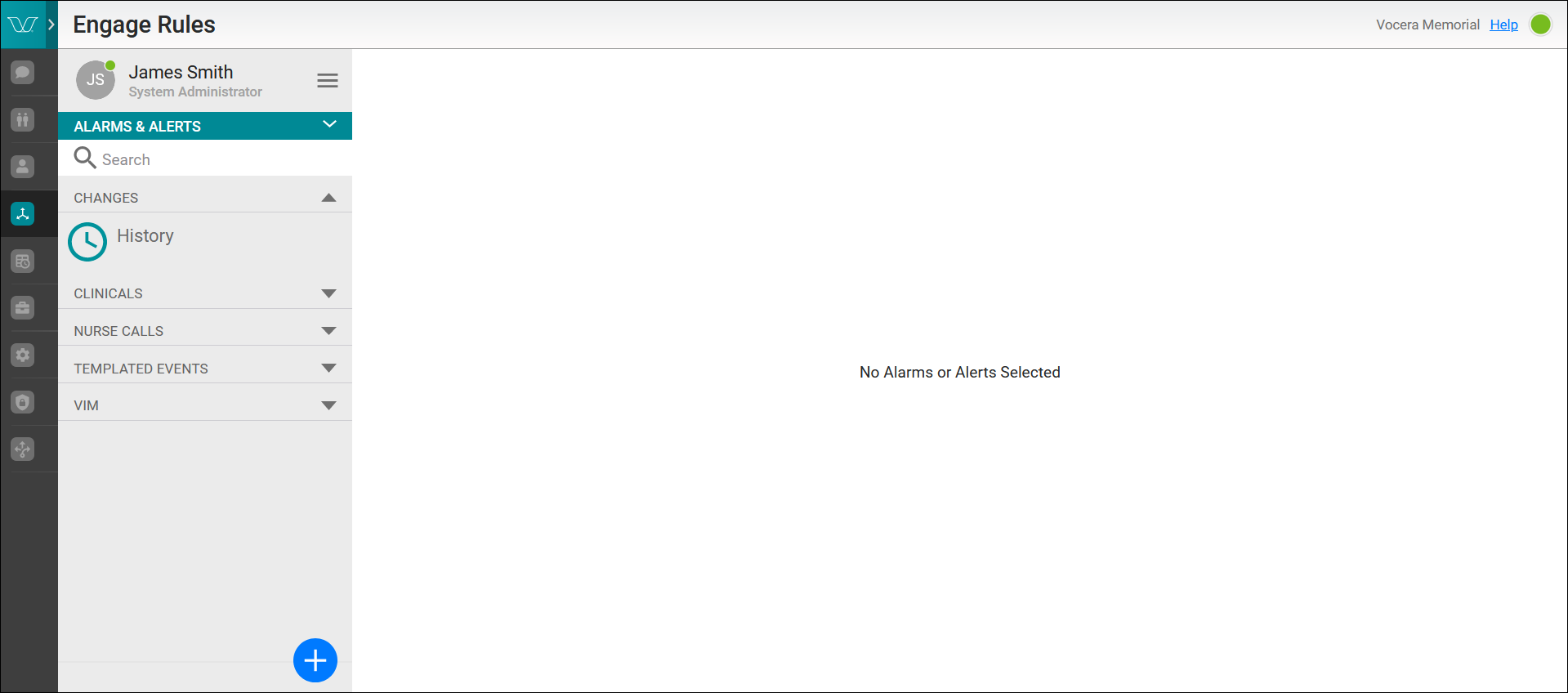Open the hamburger menu beside James Smith
This screenshot has height=693, width=1568.
tap(328, 80)
